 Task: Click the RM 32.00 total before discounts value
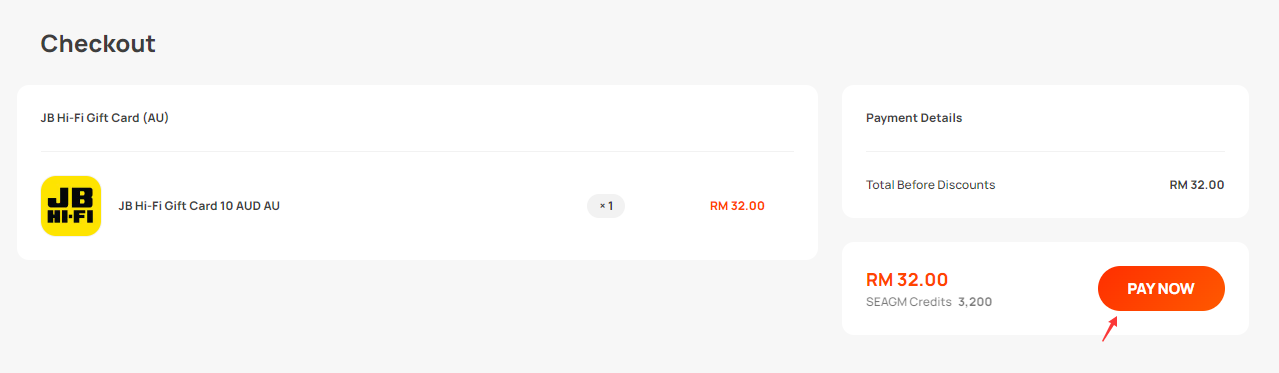click(x=1197, y=185)
